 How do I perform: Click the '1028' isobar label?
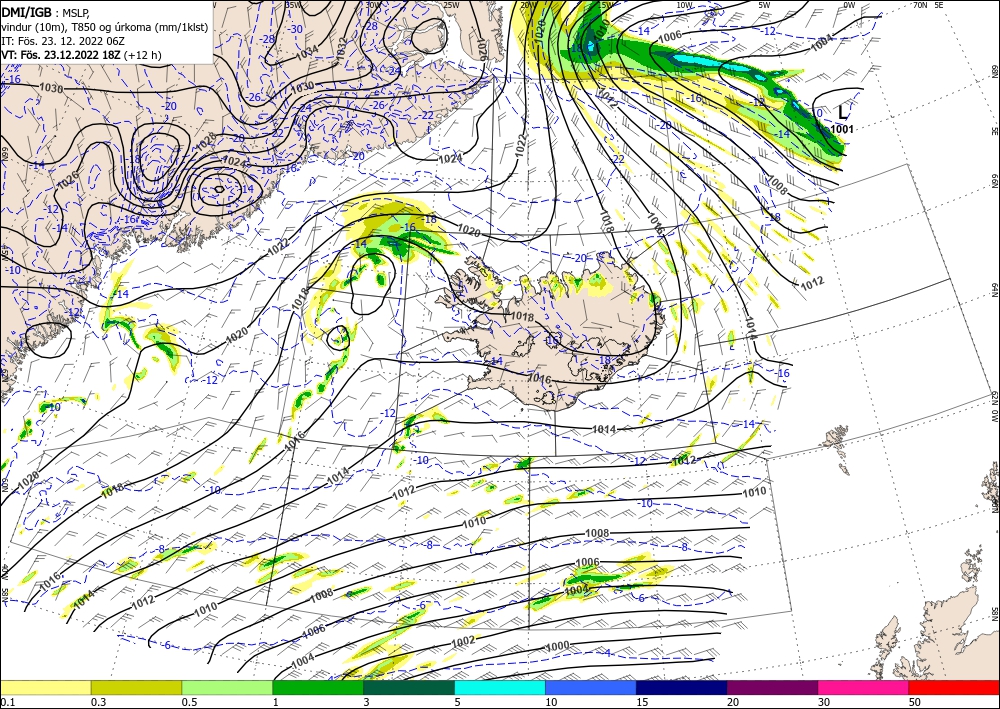205,142
